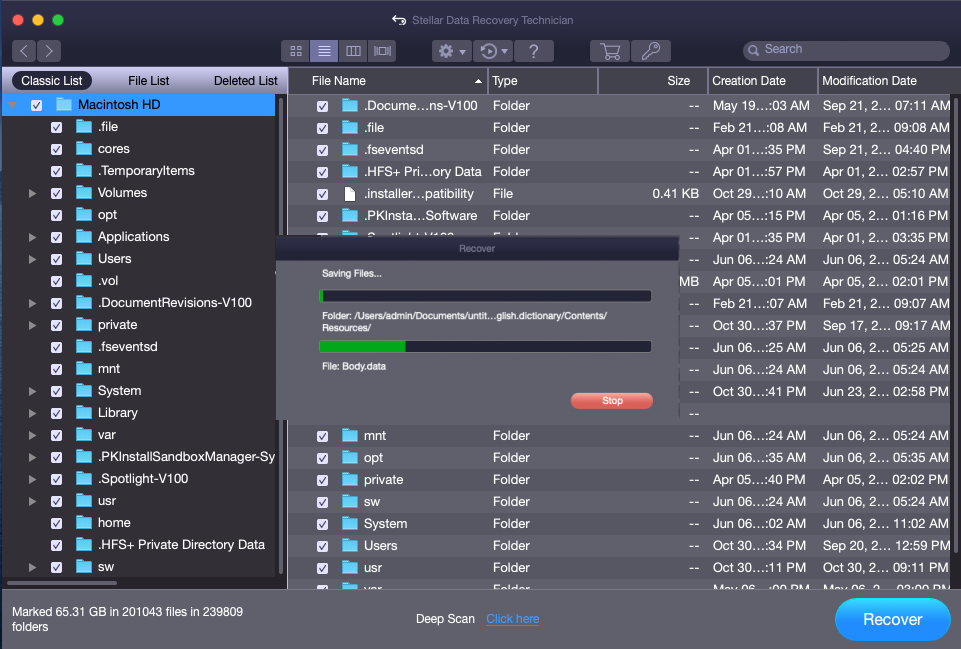961x649 pixels.
Task: Click the Macintosh HD folder icon in the tree
Action: [x=64, y=104]
